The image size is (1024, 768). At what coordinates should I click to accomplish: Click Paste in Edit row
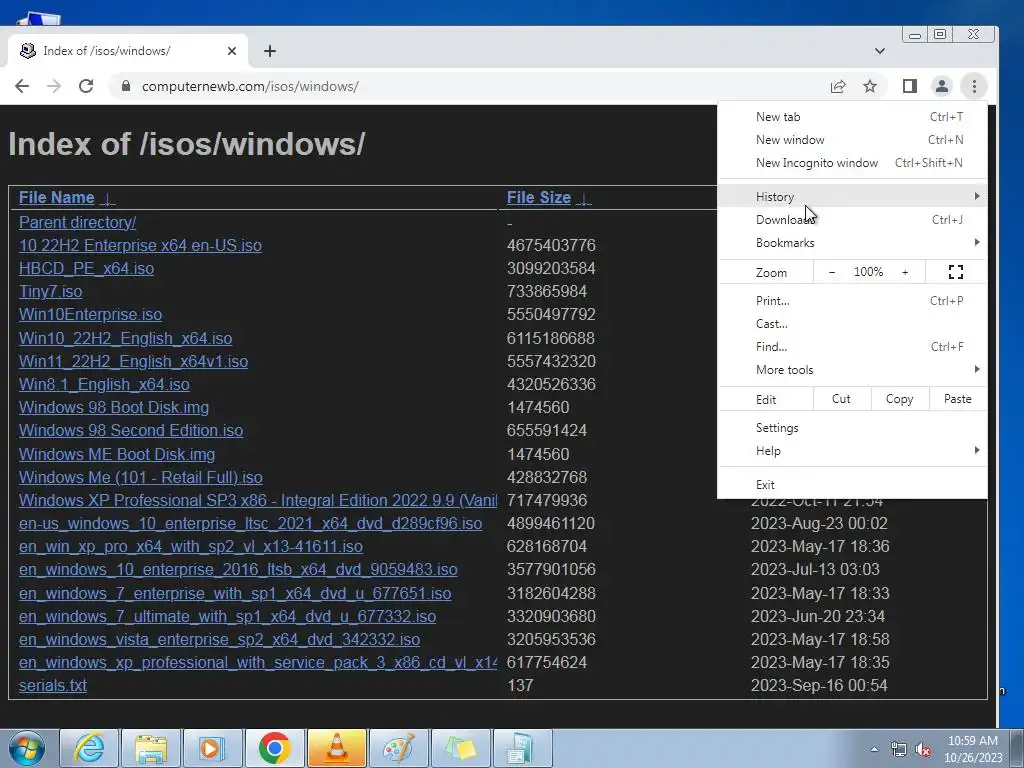tap(957, 399)
